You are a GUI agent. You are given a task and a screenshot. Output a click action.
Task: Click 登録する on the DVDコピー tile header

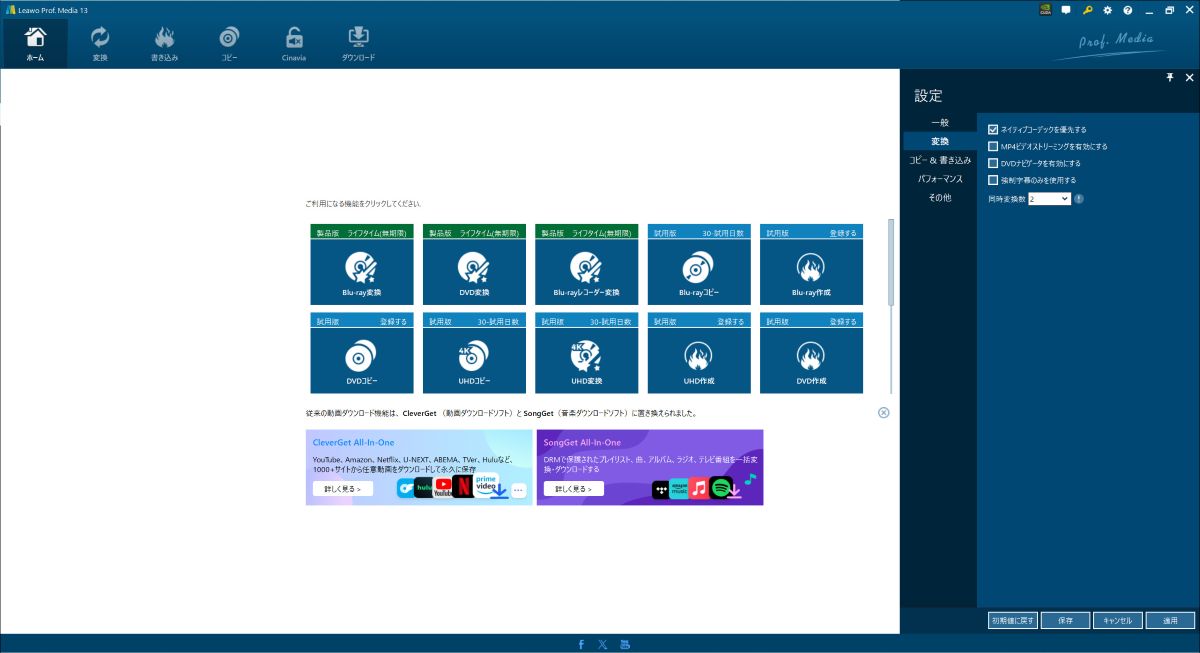click(393, 321)
